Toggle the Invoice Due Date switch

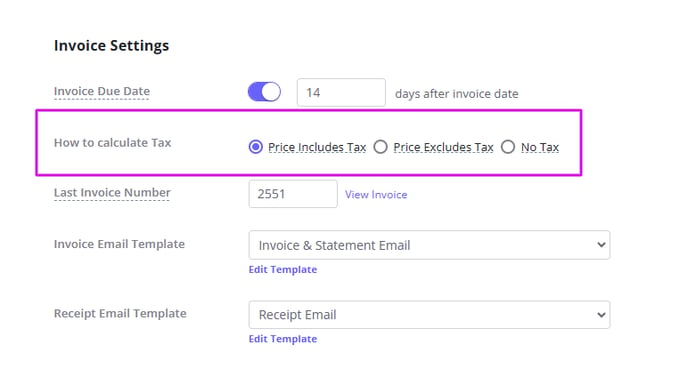coord(264,92)
